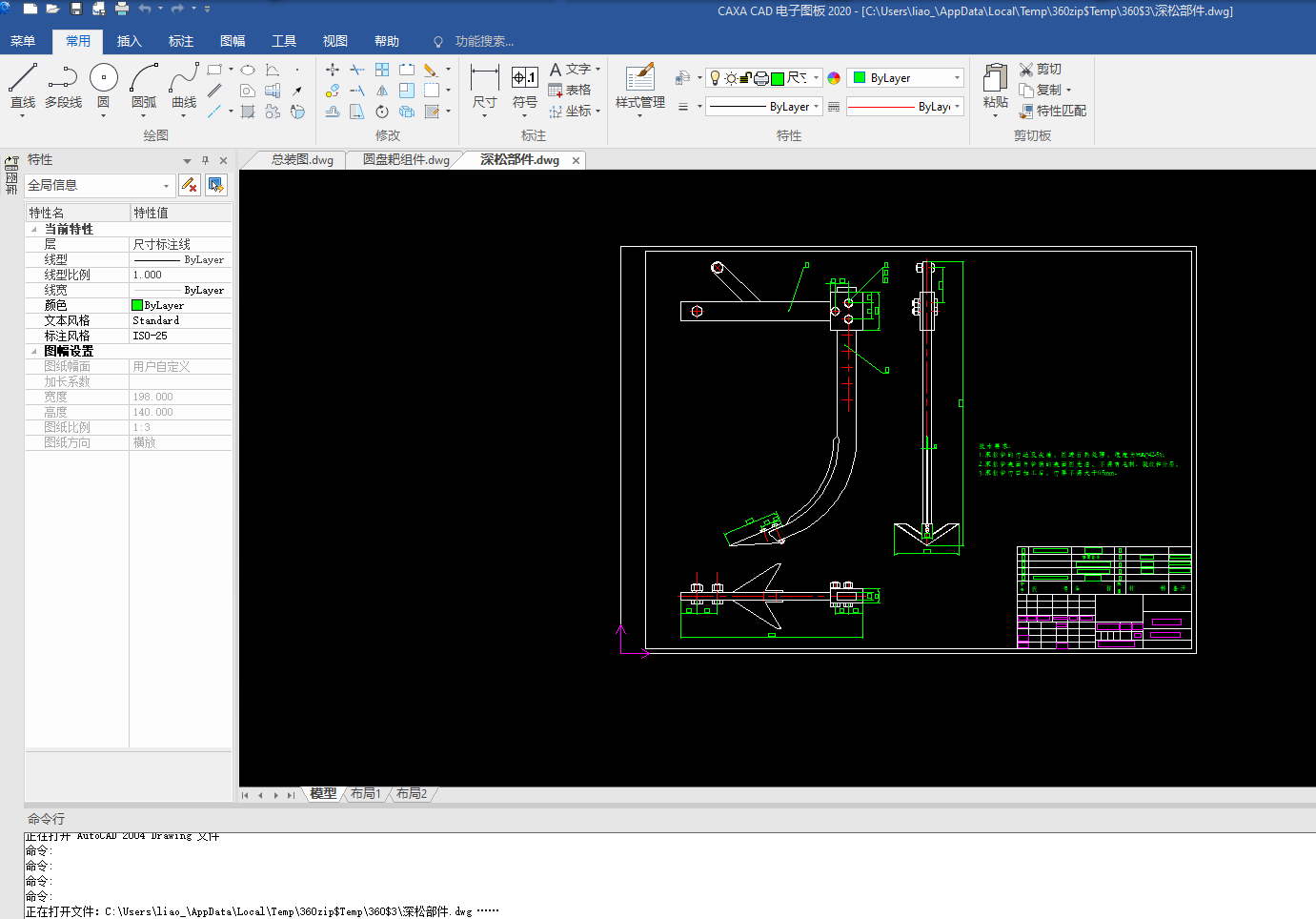The image size is (1316, 919).
Task: Open the 全局信息 dropdown
Action: point(166,186)
